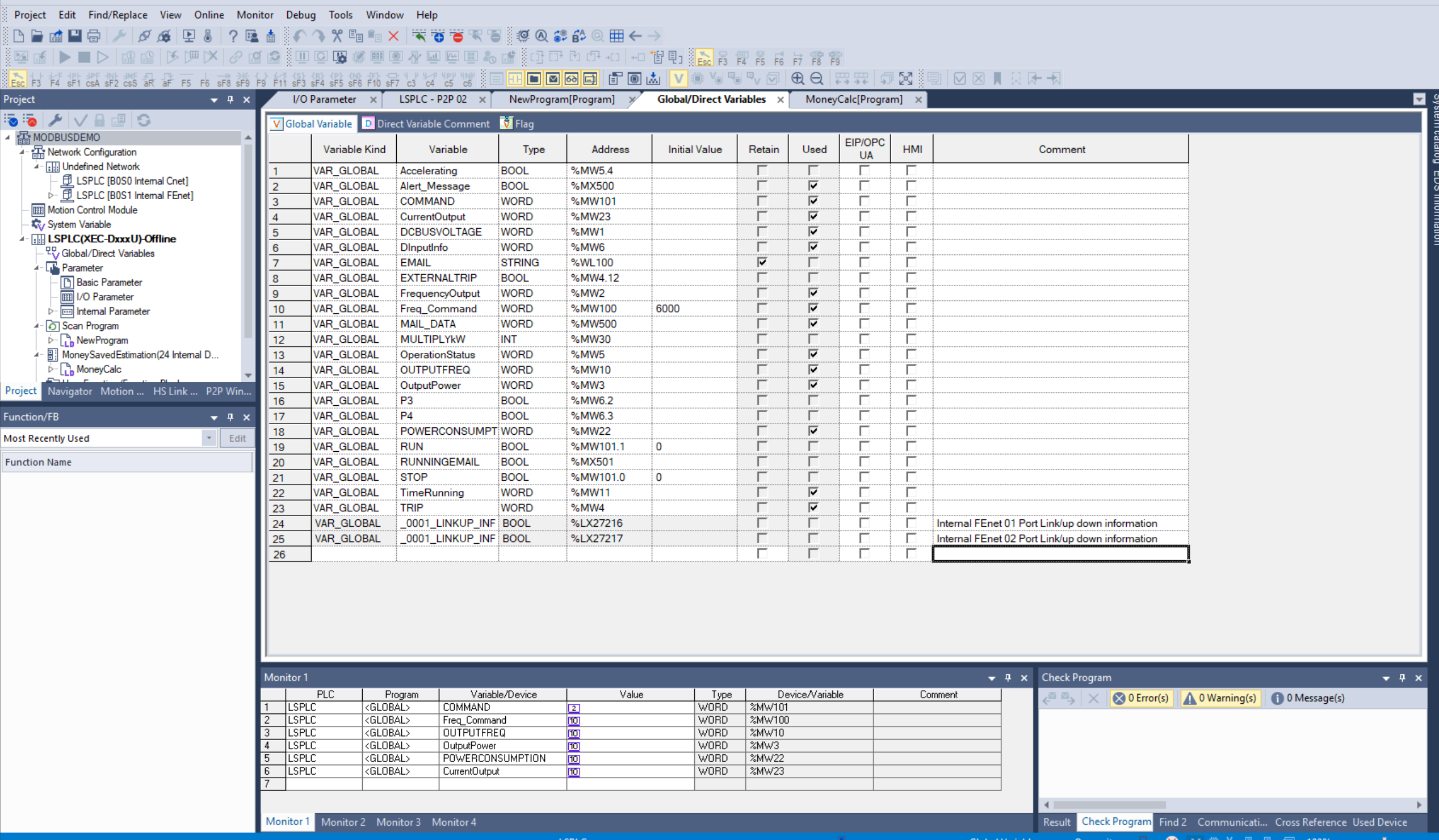The image size is (1439, 840).
Task: Open a project using the folder icon
Action: [x=37, y=36]
